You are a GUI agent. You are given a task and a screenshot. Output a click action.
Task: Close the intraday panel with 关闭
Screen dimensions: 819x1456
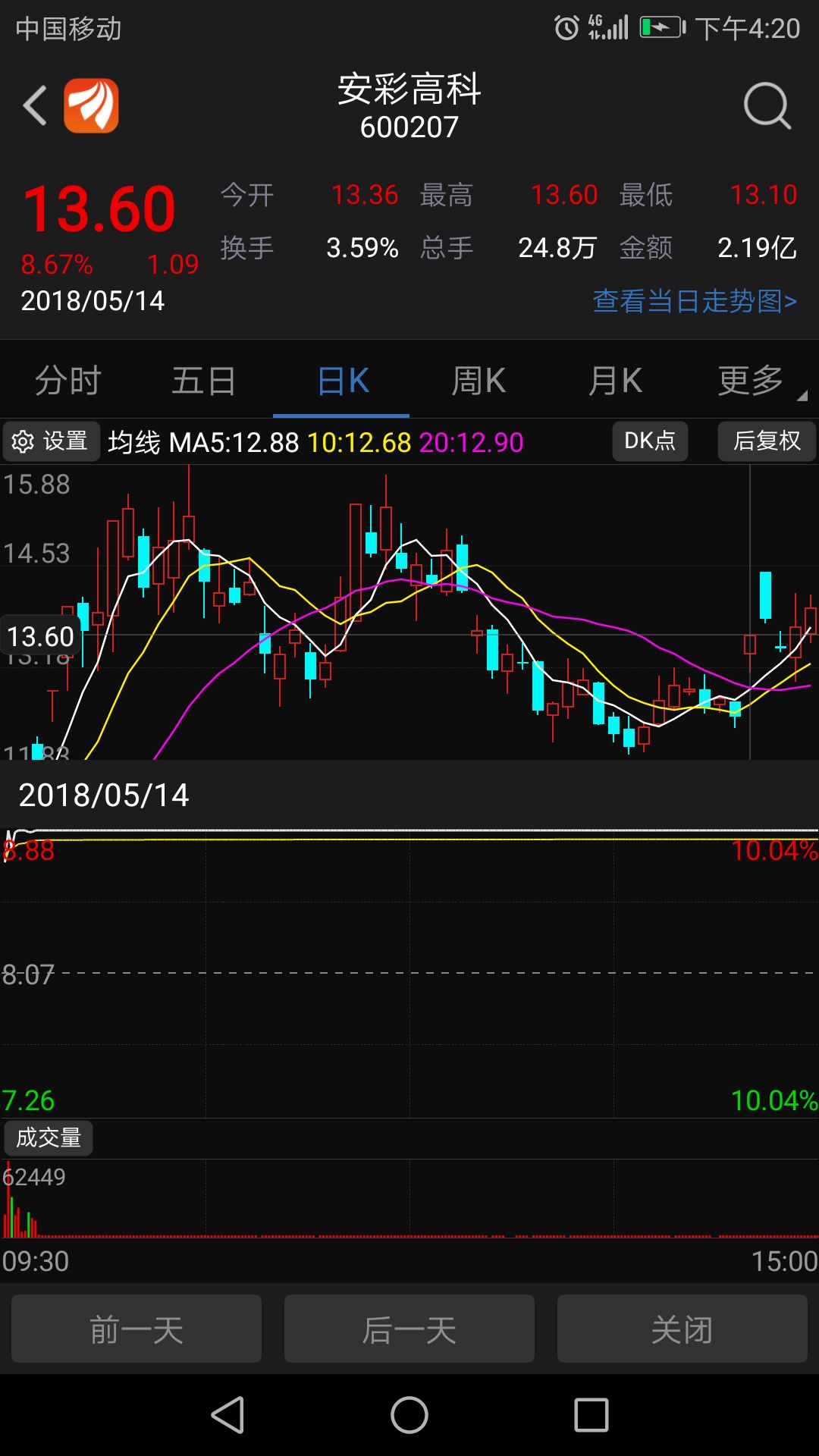point(682,1329)
